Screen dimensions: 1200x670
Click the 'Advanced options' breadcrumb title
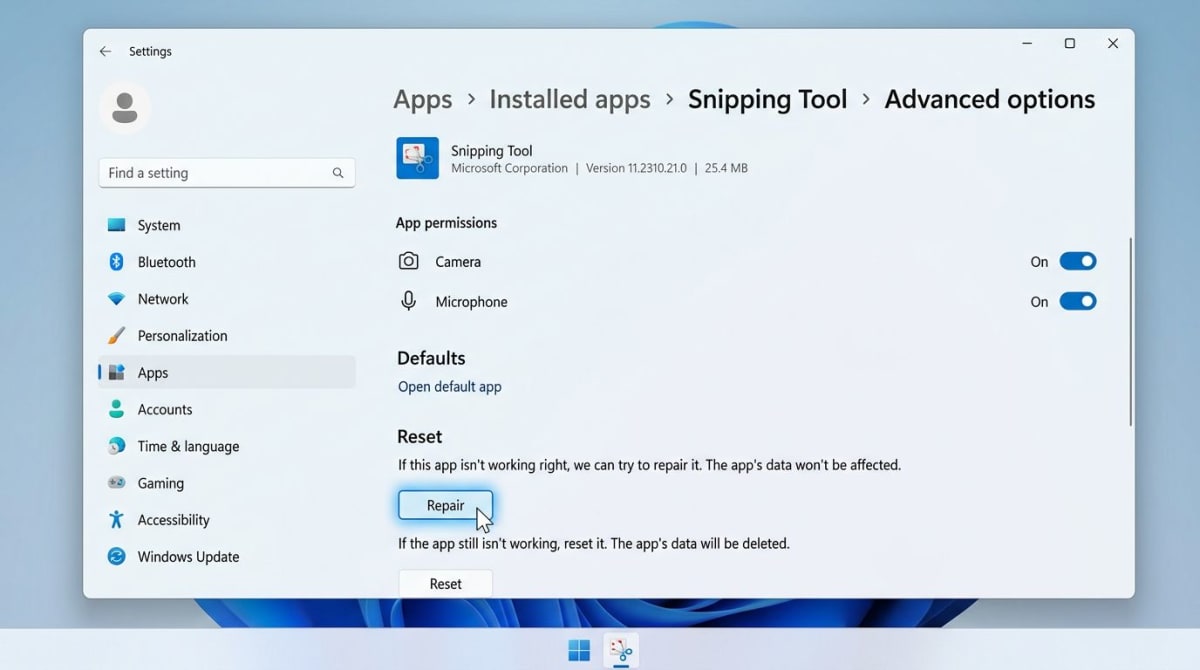click(x=990, y=100)
